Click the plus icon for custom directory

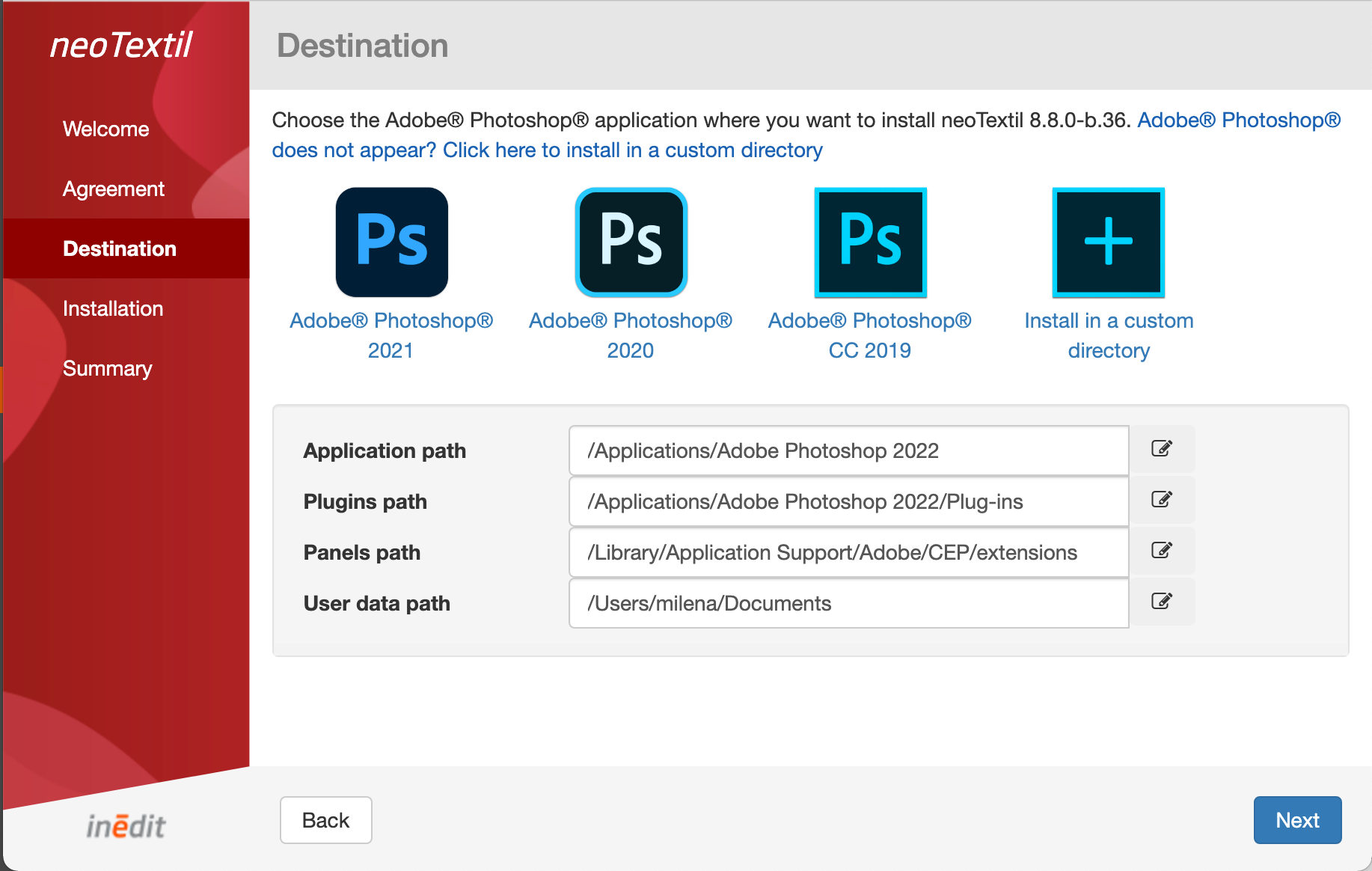pyautogui.click(x=1109, y=242)
